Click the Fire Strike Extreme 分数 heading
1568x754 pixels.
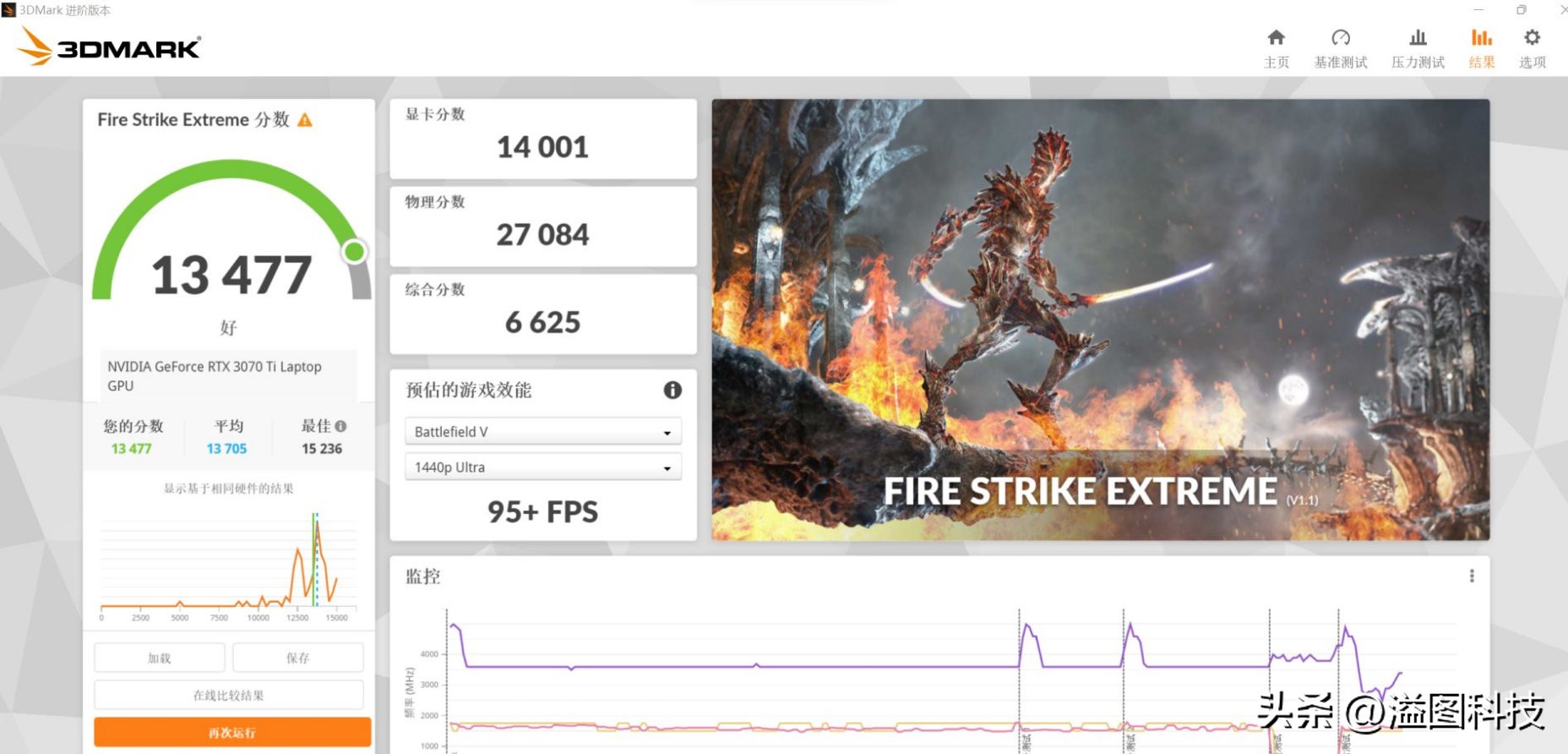193,120
